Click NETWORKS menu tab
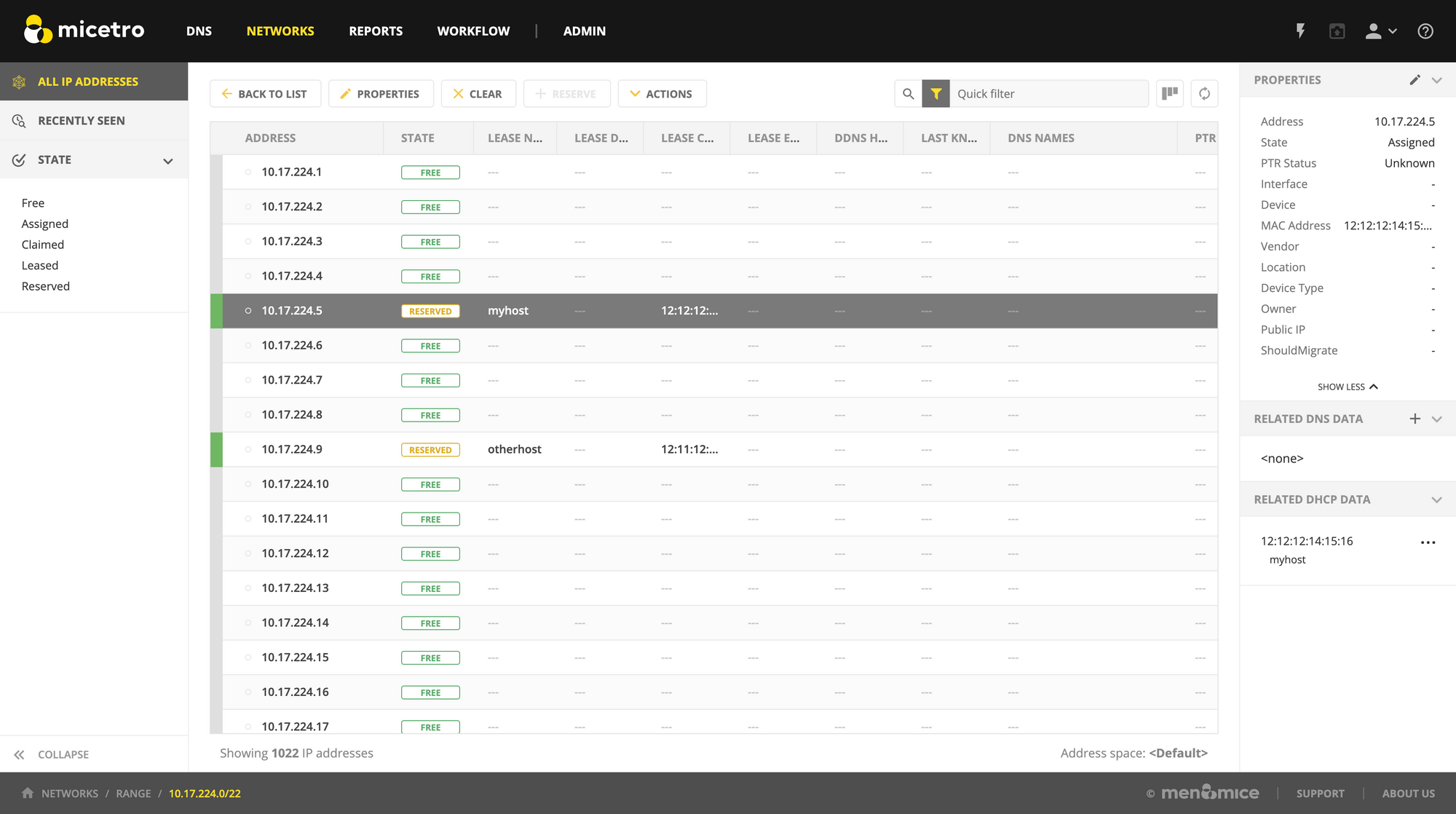Viewport: 1456px width, 814px height. tap(280, 30)
